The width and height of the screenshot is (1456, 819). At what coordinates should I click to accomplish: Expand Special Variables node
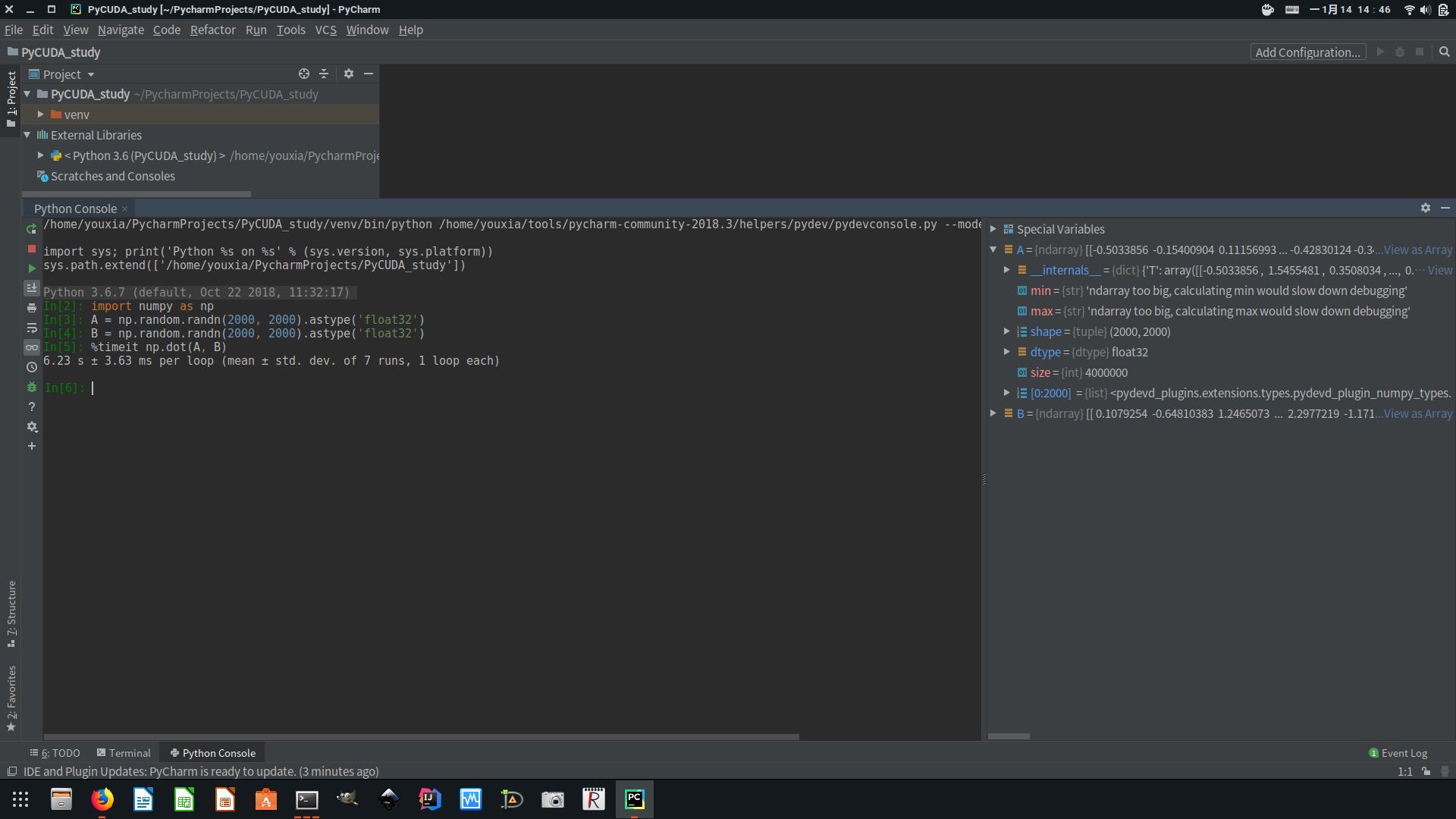click(993, 229)
